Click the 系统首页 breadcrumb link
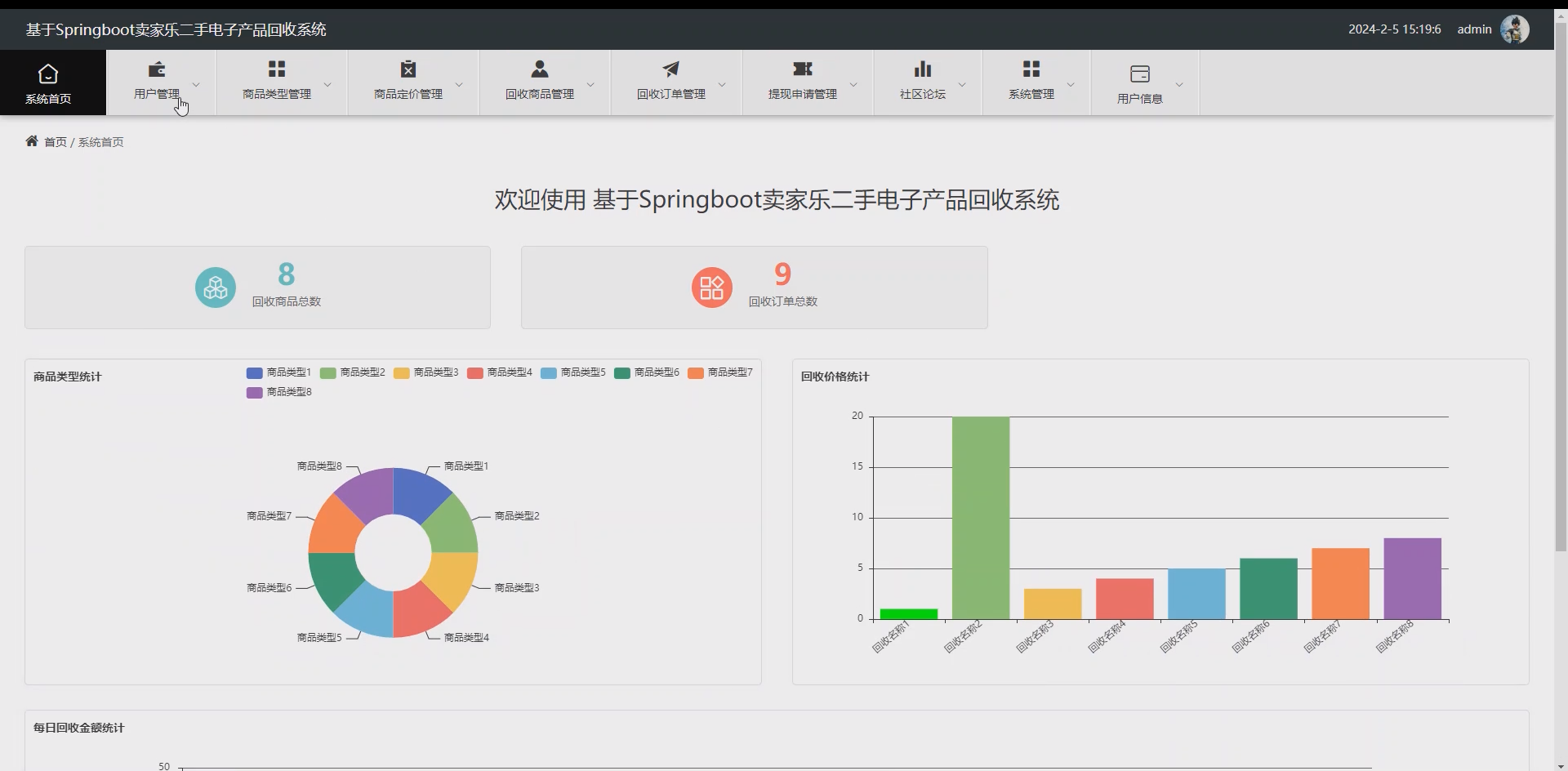Viewport: 1568px width, 771px height. (x=100, y=141)
